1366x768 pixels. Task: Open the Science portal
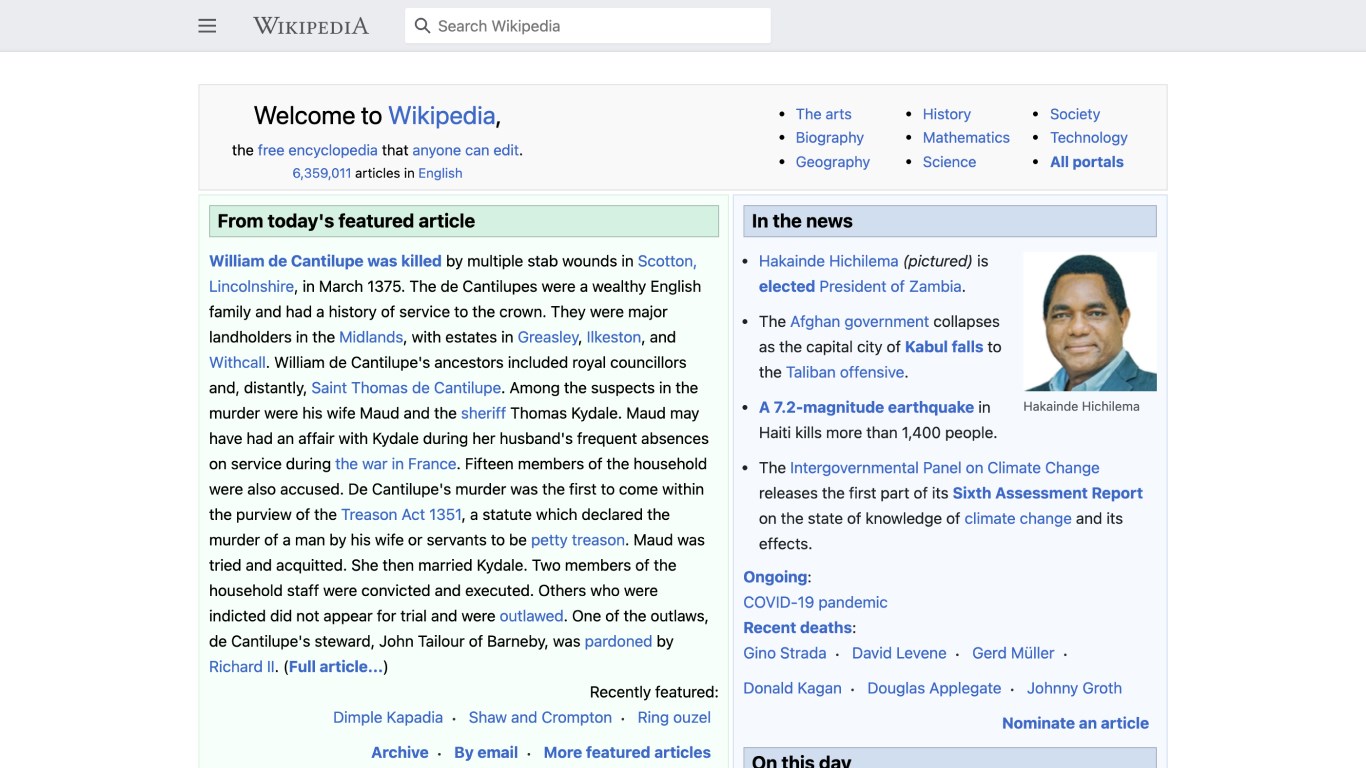click(949, 162)
